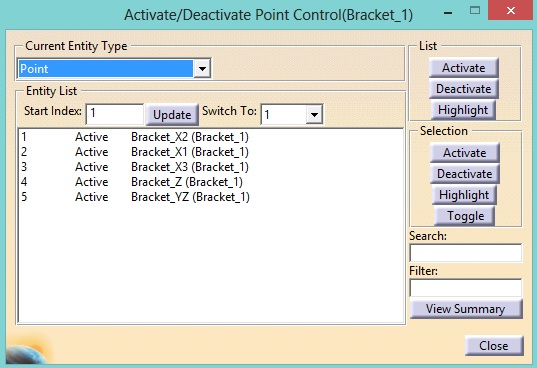Open the Current Entity Type dropdown arrow

point(202,69)
